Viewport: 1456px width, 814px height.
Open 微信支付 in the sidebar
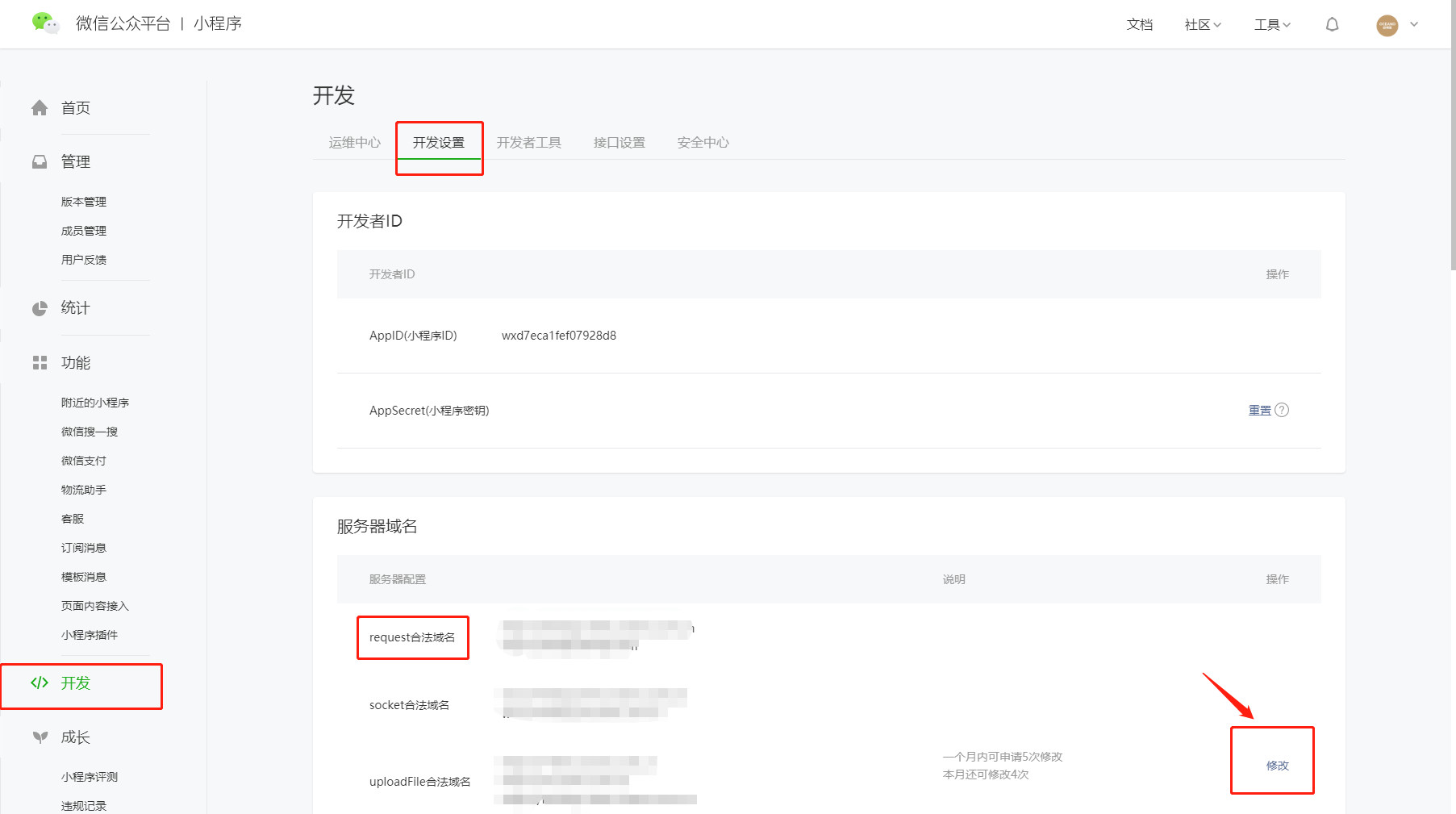point(84,461)
